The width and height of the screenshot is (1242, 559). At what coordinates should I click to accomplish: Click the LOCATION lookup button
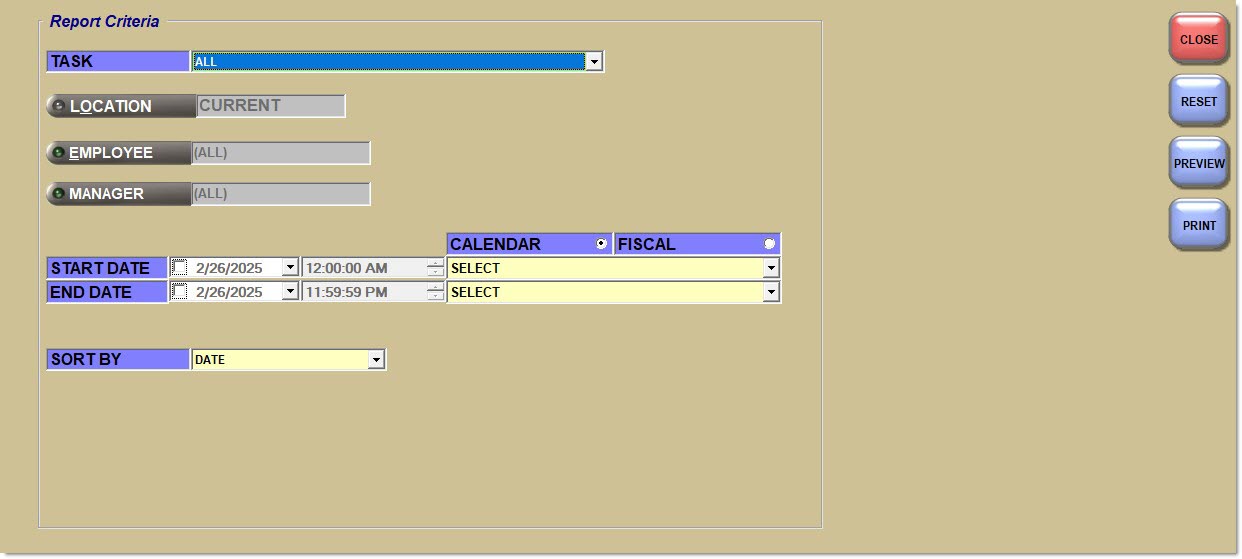point(120,106)
